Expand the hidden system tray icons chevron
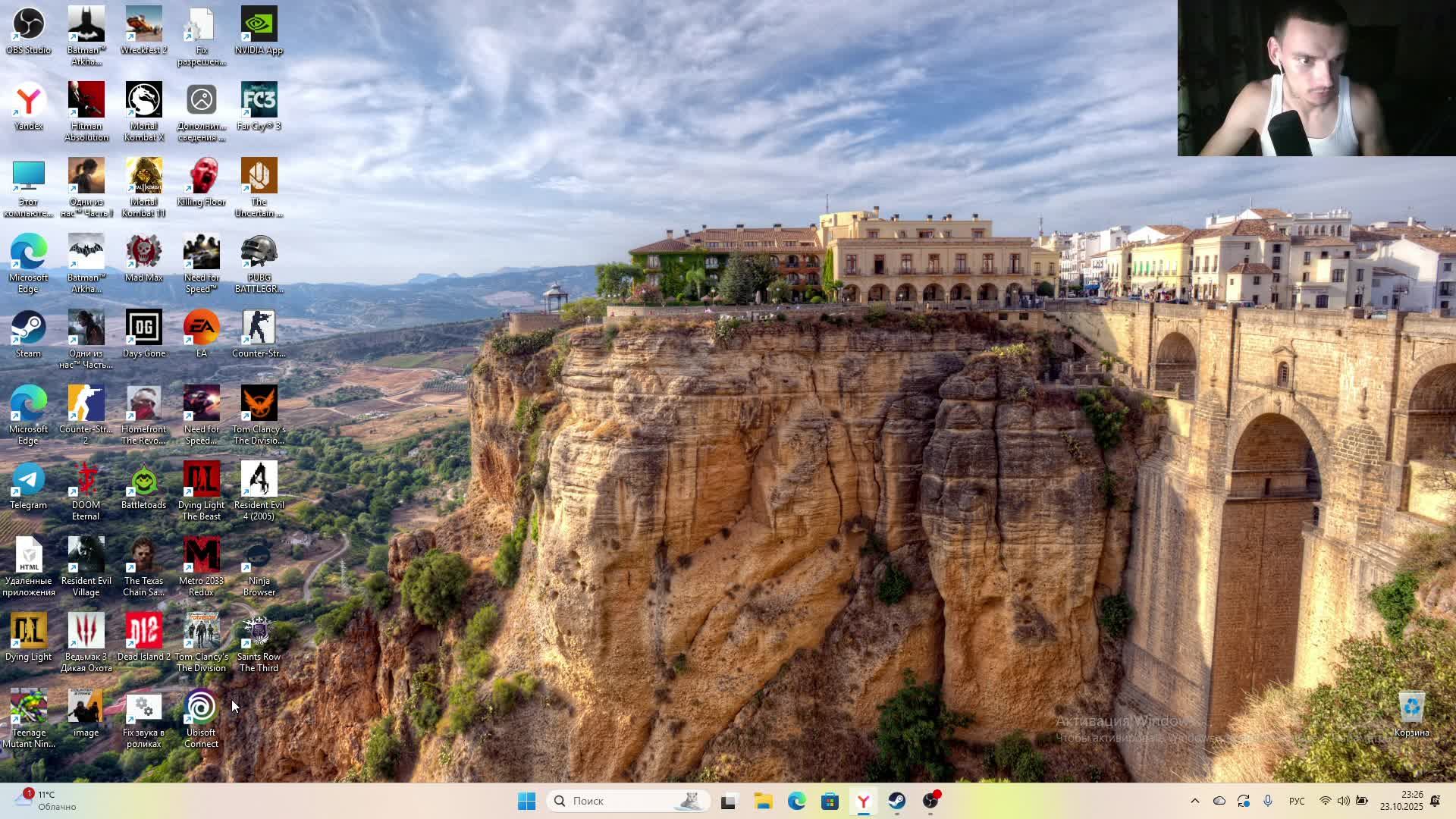This screenshot has width=1456, height=819. click(x=1194, y=801)
